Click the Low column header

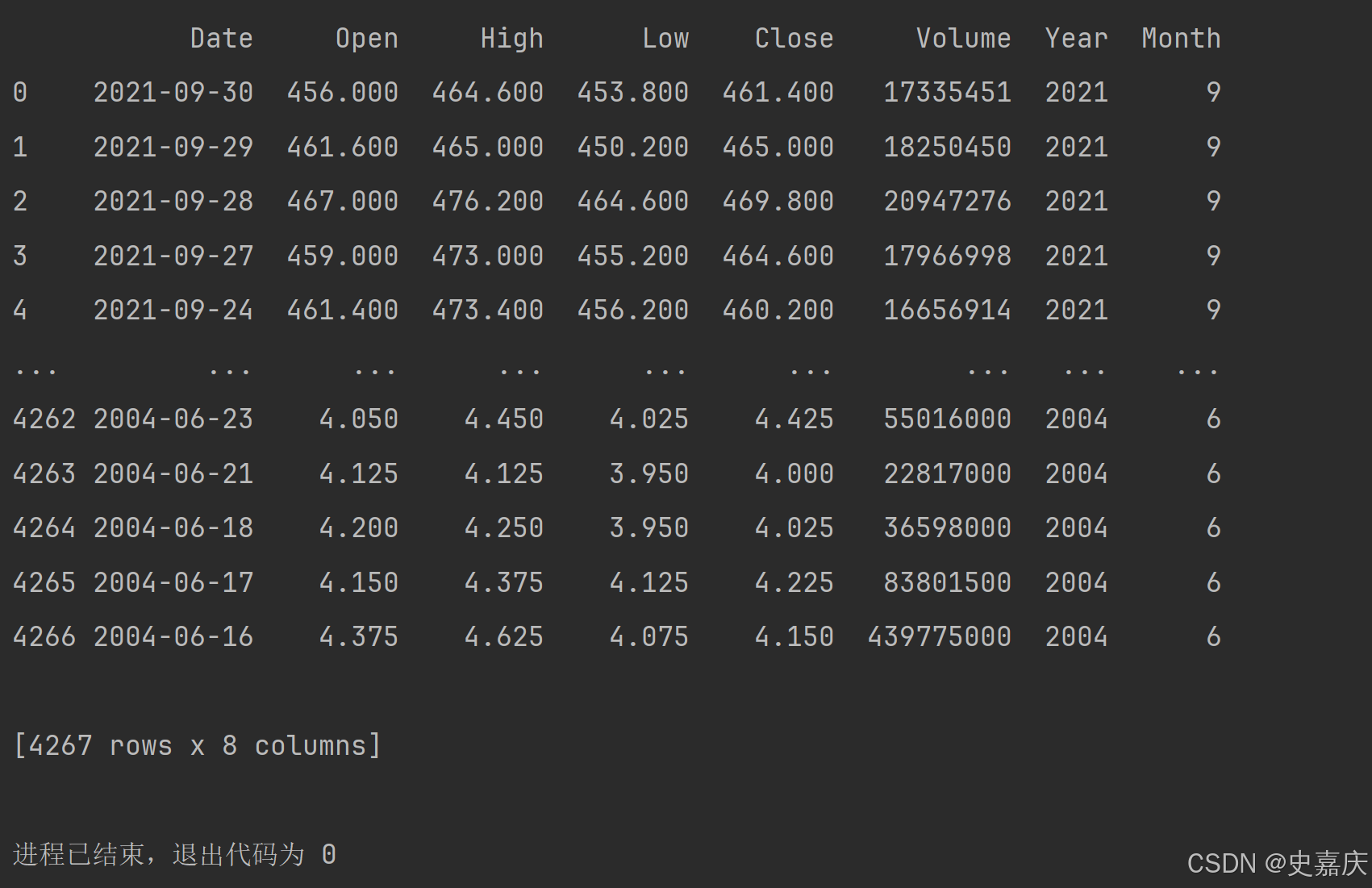click(665, 38)
